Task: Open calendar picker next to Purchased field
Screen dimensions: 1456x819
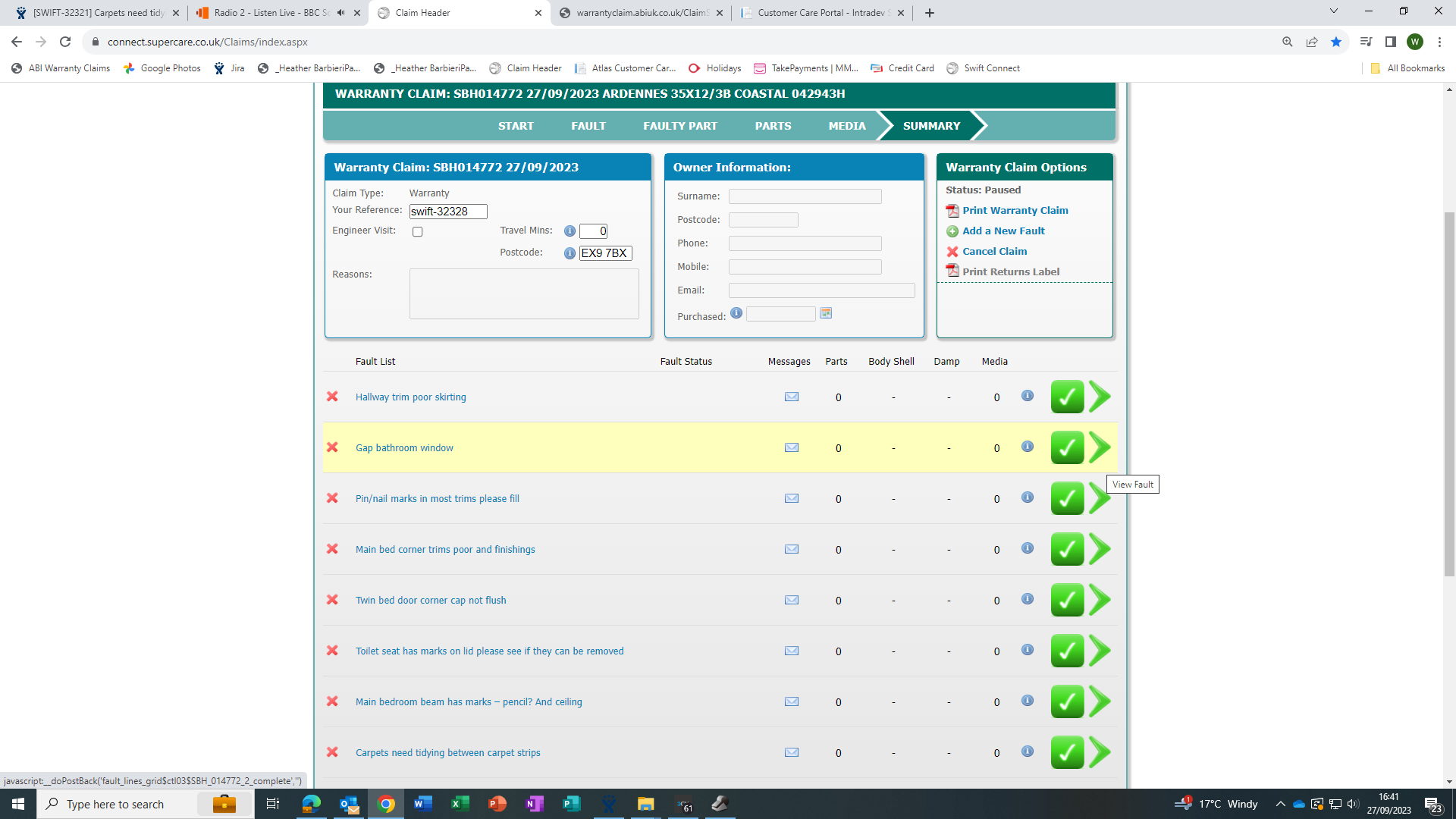Action: tap(826, 313)
